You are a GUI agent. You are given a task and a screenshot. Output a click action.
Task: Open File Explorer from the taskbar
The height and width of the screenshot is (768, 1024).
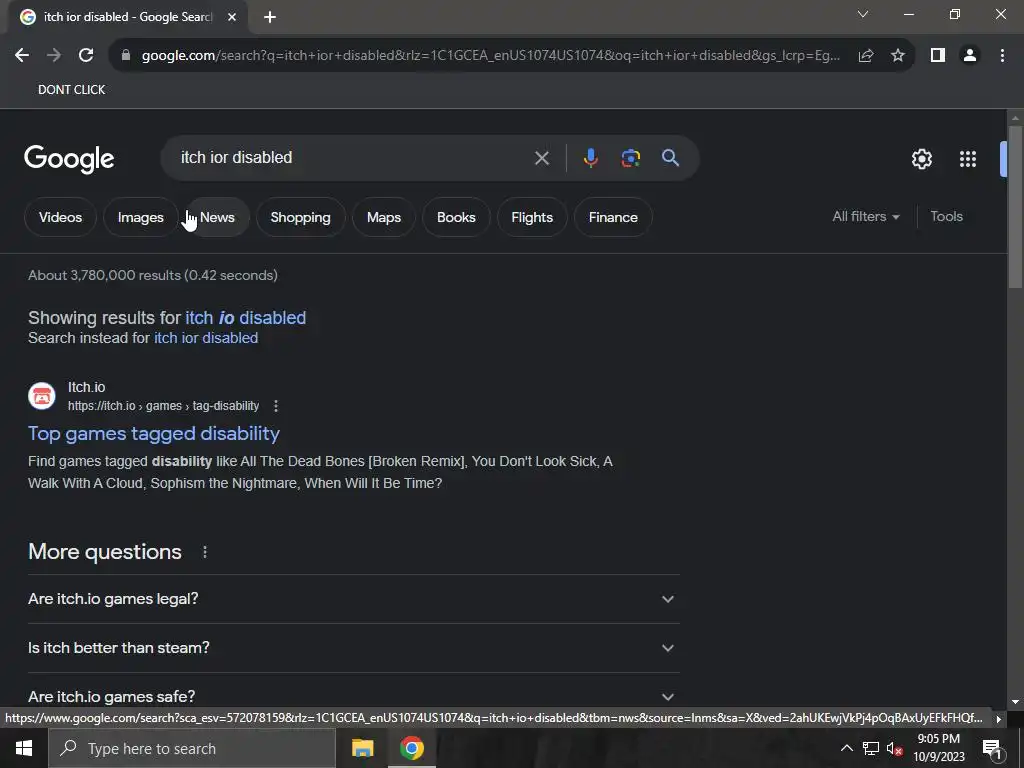point(362,748)
